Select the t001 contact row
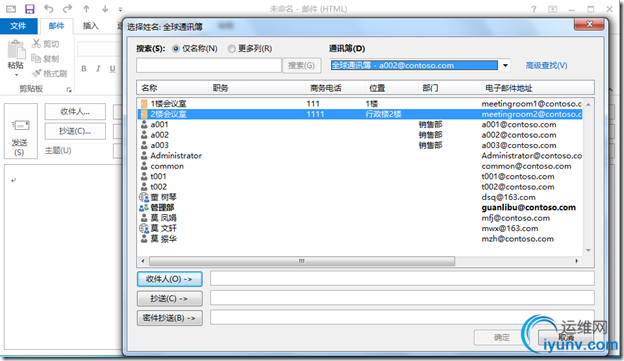The image size is (624, 361). pyautogui.click(x=360, y=176)
